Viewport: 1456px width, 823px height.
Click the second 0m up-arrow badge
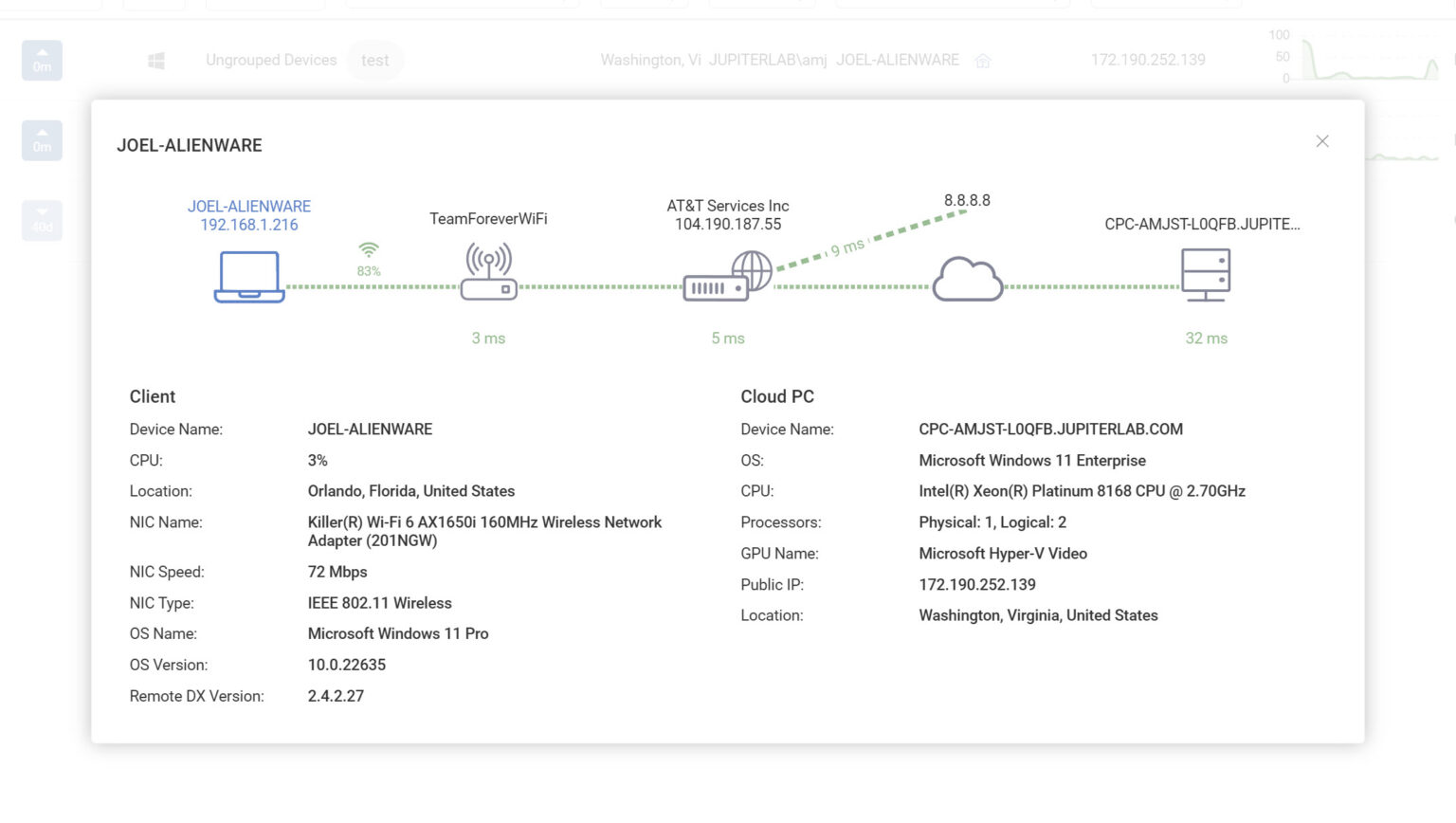[42, 139]
